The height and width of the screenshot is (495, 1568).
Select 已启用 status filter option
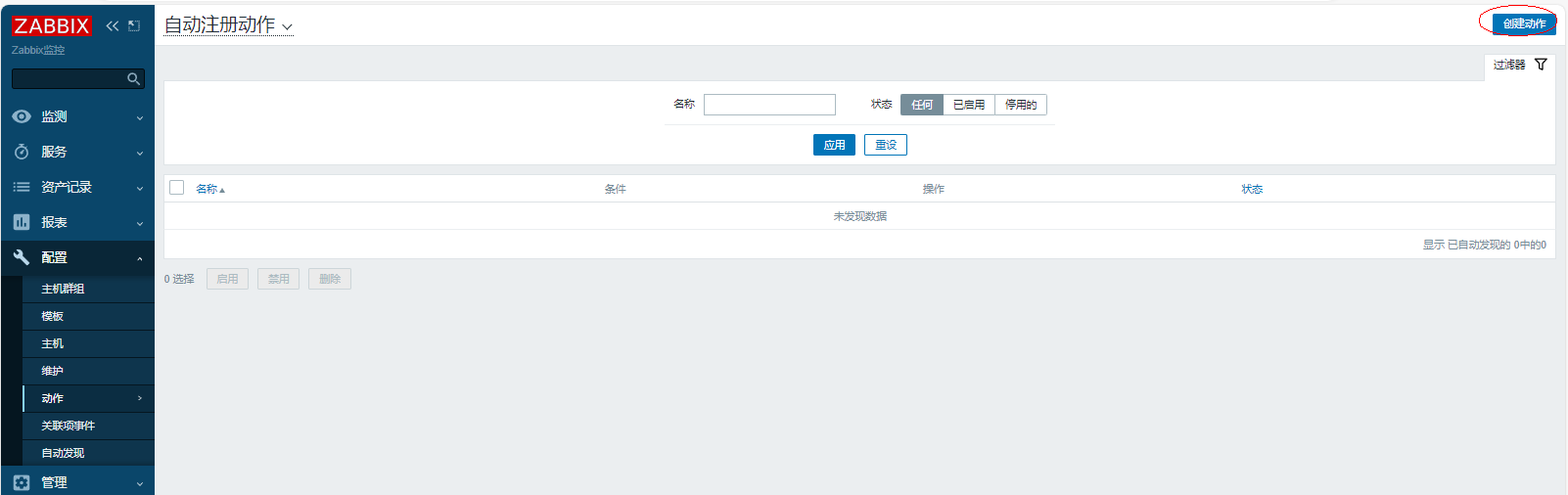[968, 105]
